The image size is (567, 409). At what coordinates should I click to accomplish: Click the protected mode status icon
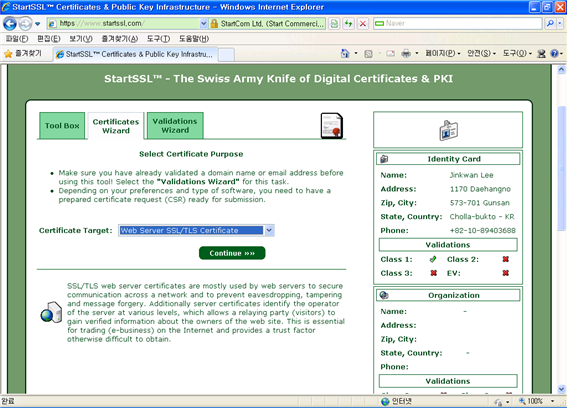pos(499,401)
